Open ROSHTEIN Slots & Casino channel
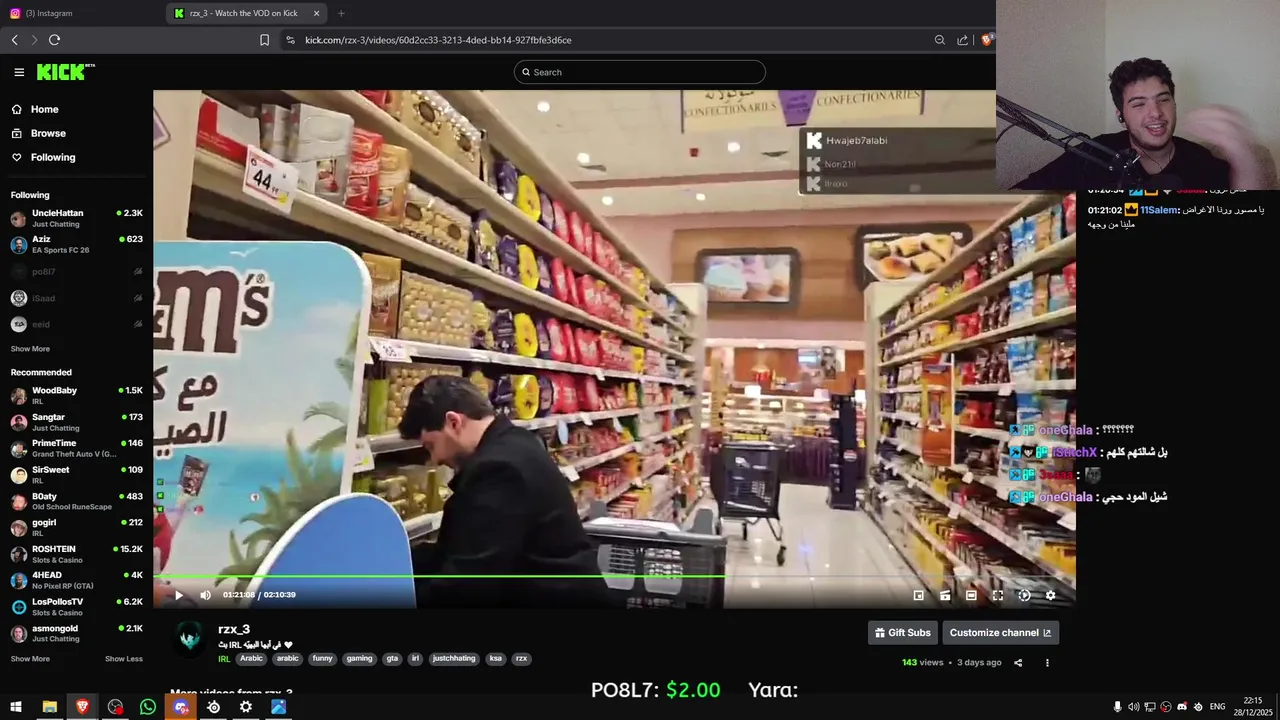 (77, 554)
